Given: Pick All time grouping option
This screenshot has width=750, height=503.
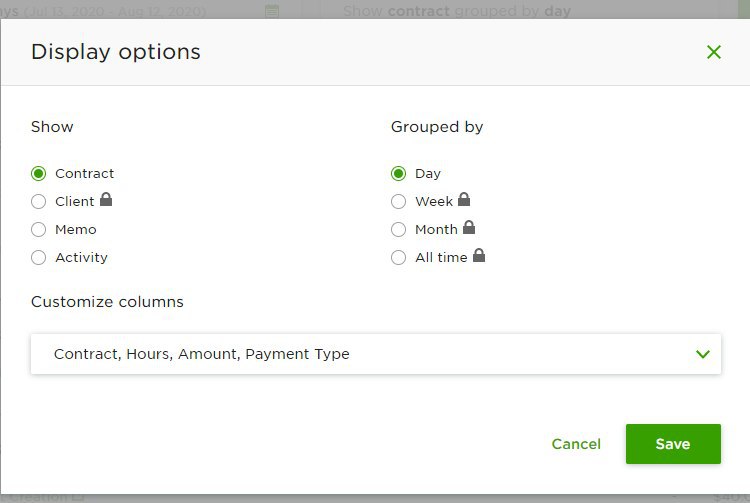Looking at the screenshot, I should 398,258.
